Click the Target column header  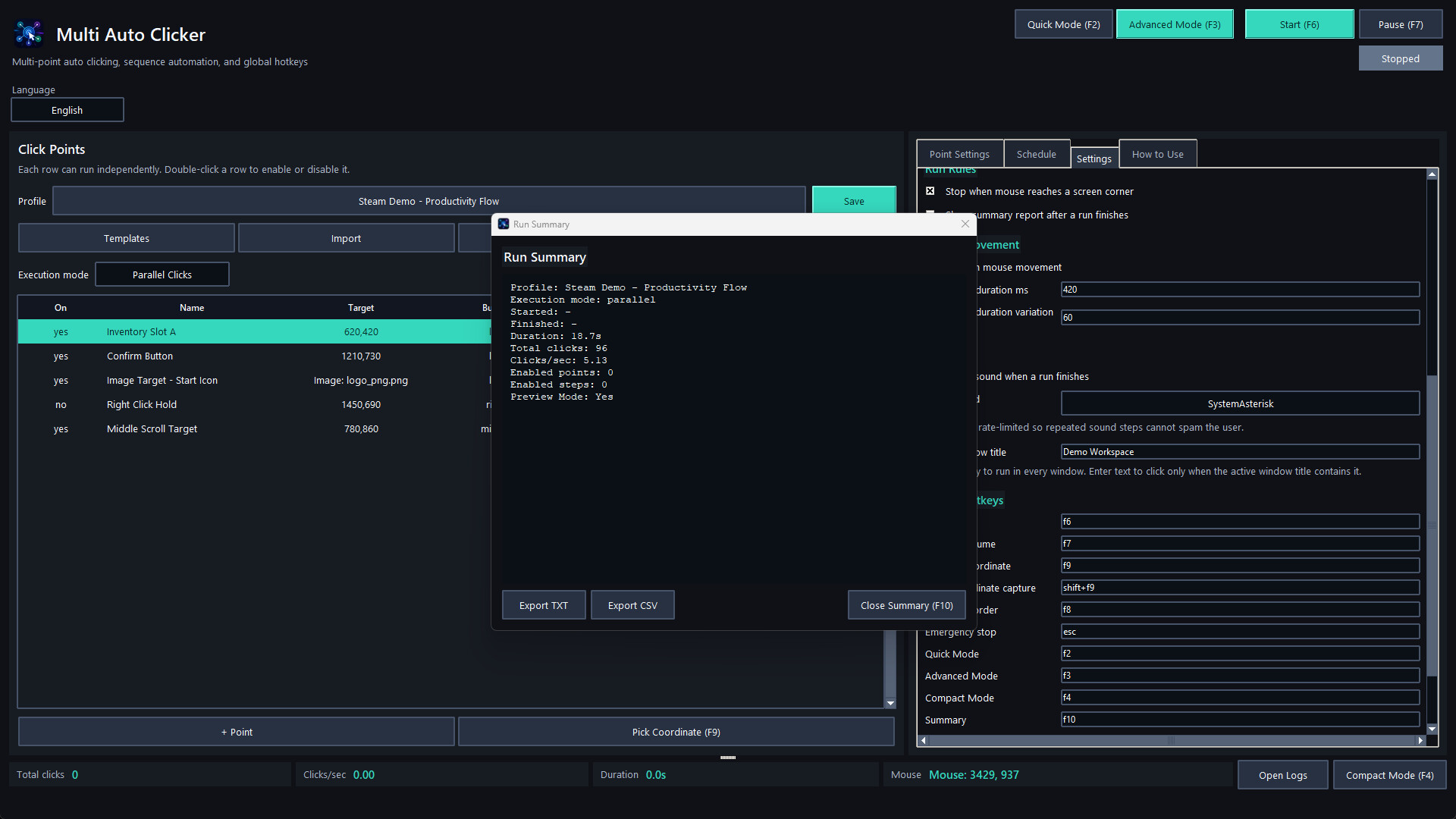pyautogui.click(x=361, y=307)
